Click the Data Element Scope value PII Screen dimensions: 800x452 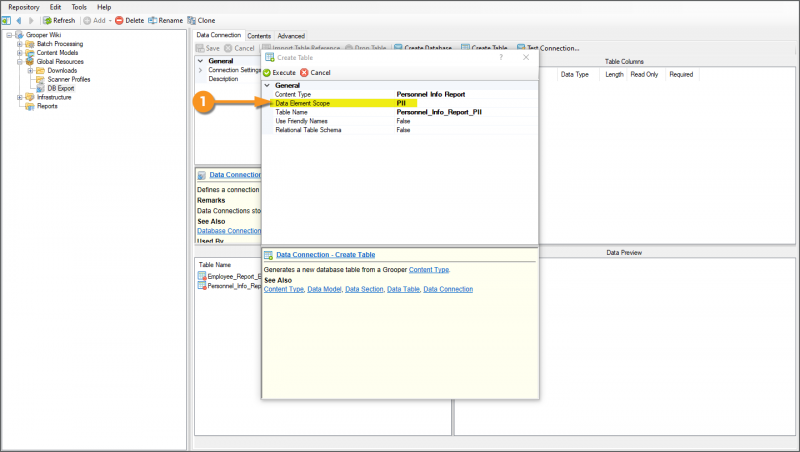pyautogui.click(x=401, y=103)
